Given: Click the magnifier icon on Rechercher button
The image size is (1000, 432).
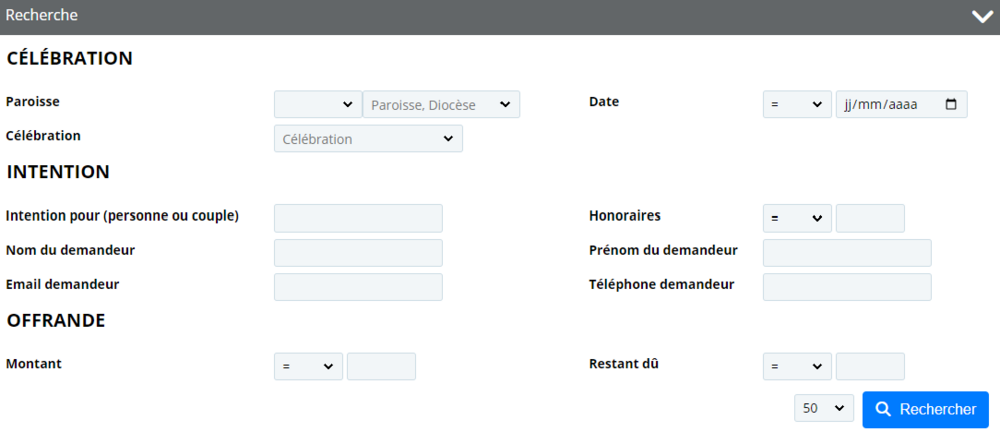Looking at the screenshot, I should click(883, 410).
